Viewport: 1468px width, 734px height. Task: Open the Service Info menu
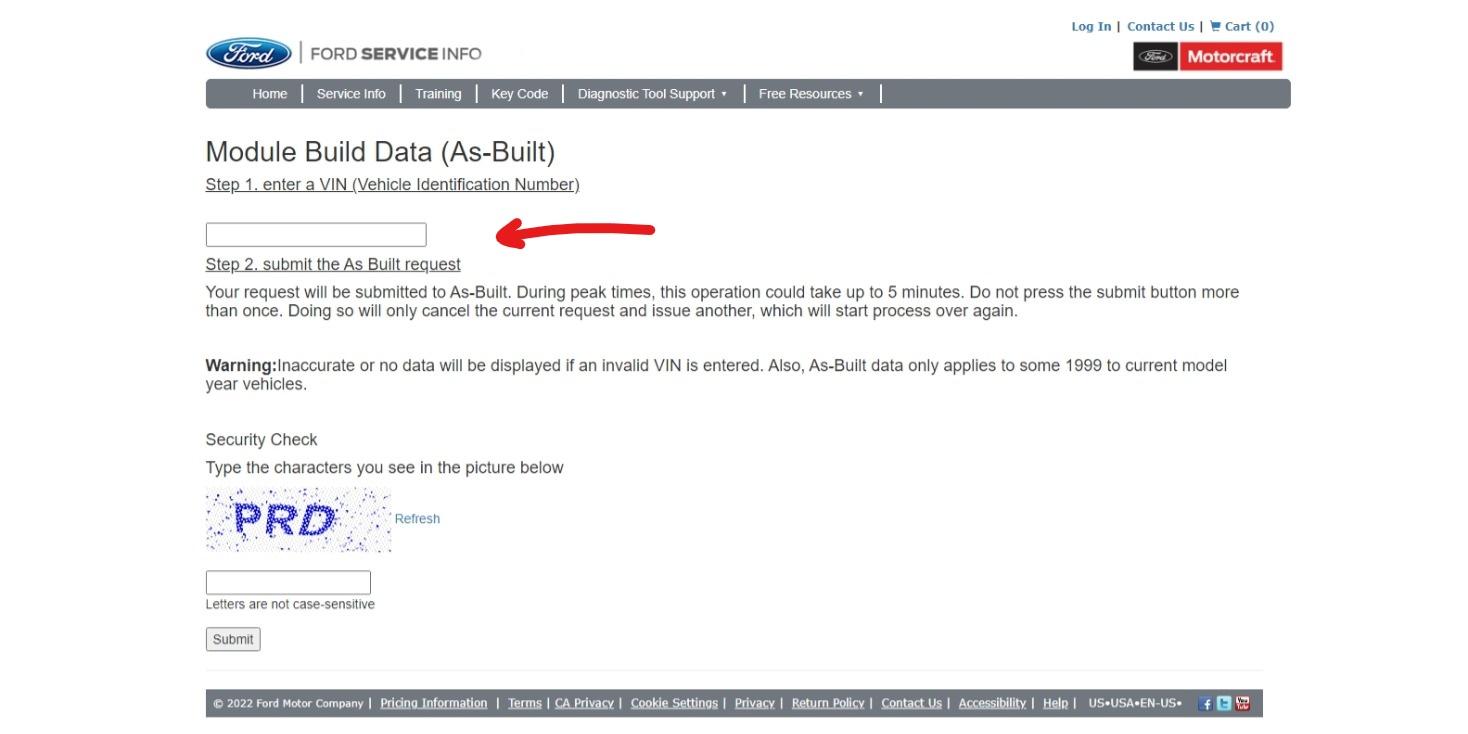click(351, 94)
